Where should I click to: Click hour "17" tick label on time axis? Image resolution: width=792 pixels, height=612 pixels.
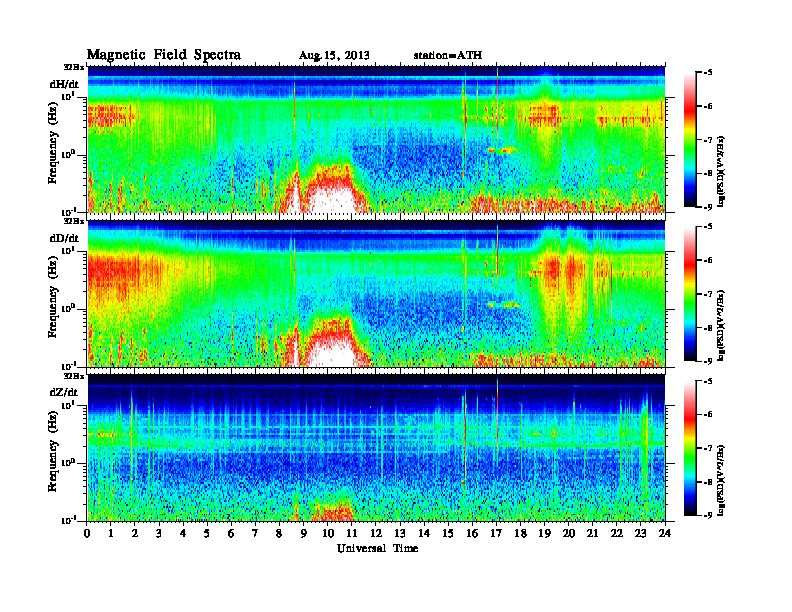point(496,533)
